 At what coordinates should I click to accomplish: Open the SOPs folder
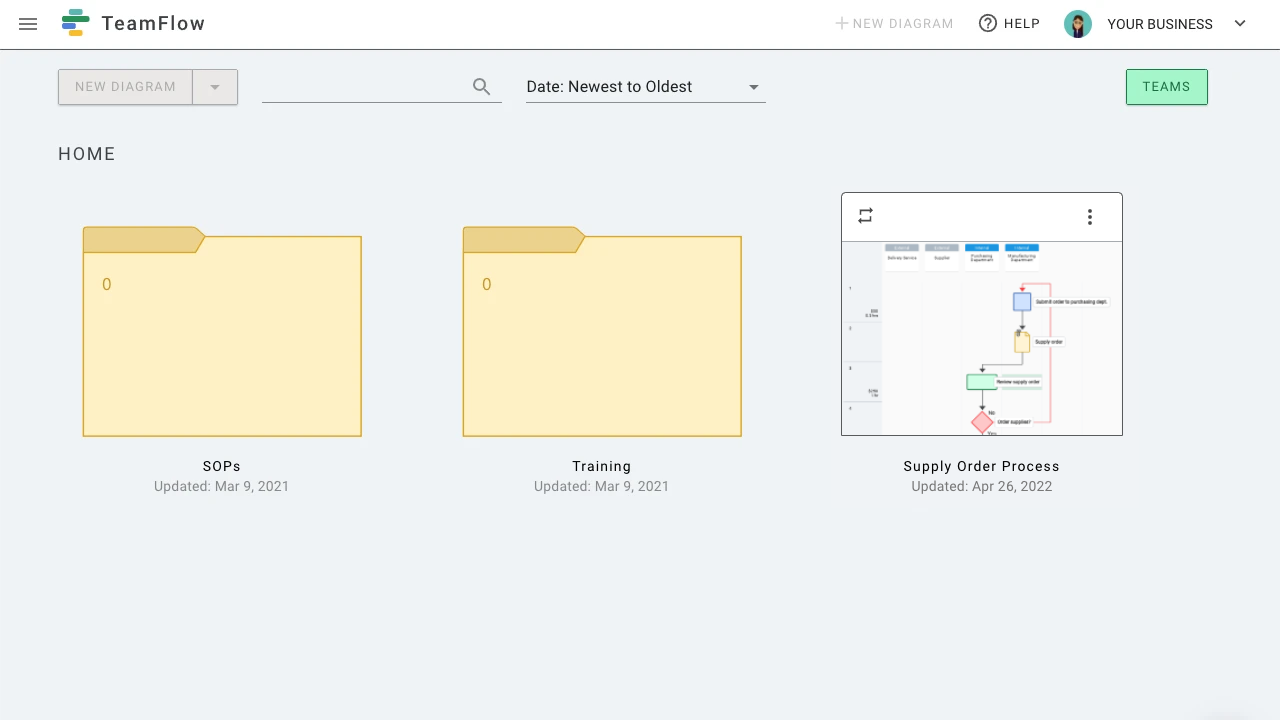pos(221,335)
